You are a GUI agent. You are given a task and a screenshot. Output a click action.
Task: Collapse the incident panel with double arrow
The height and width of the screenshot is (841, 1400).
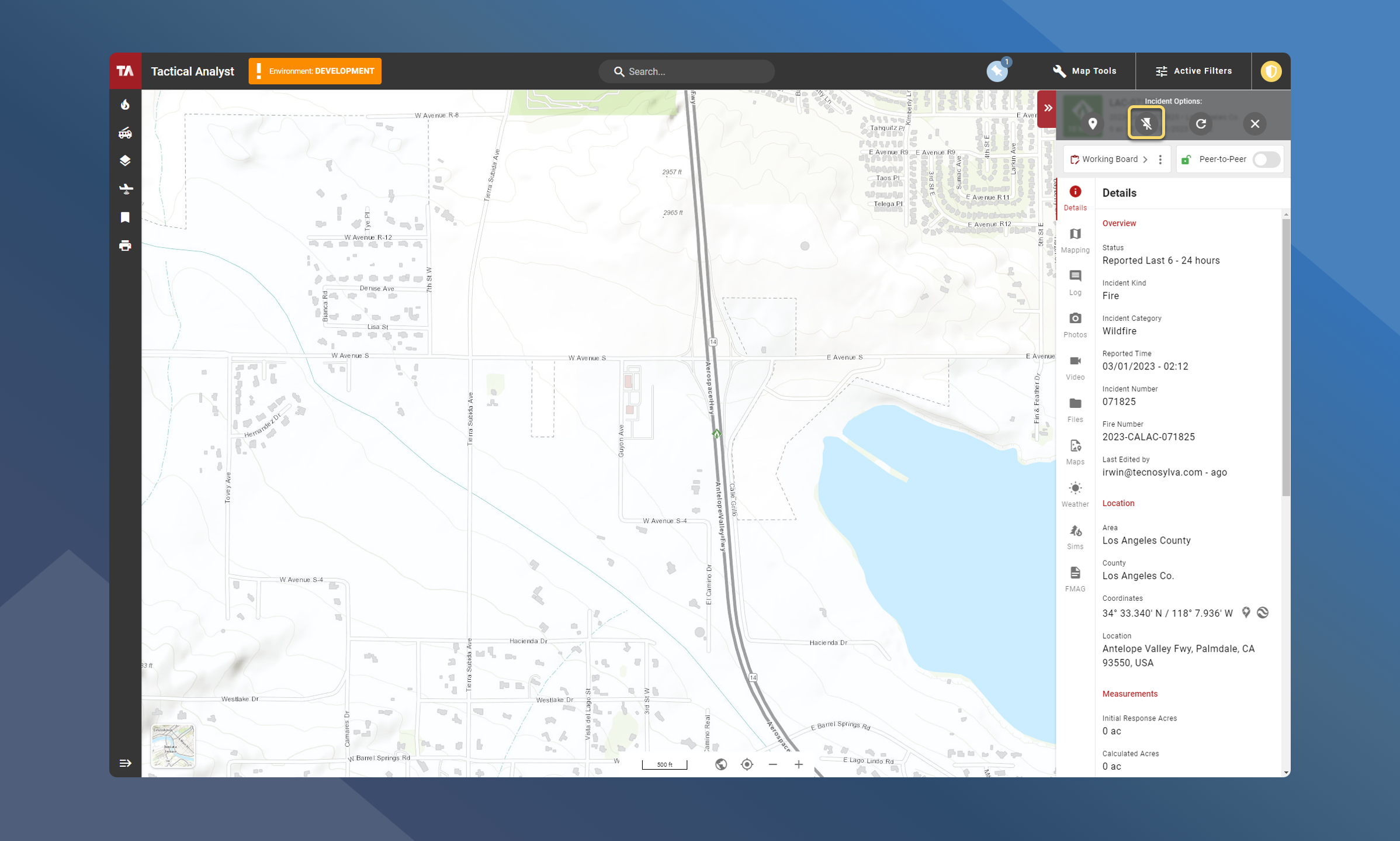pos(1048,108)
